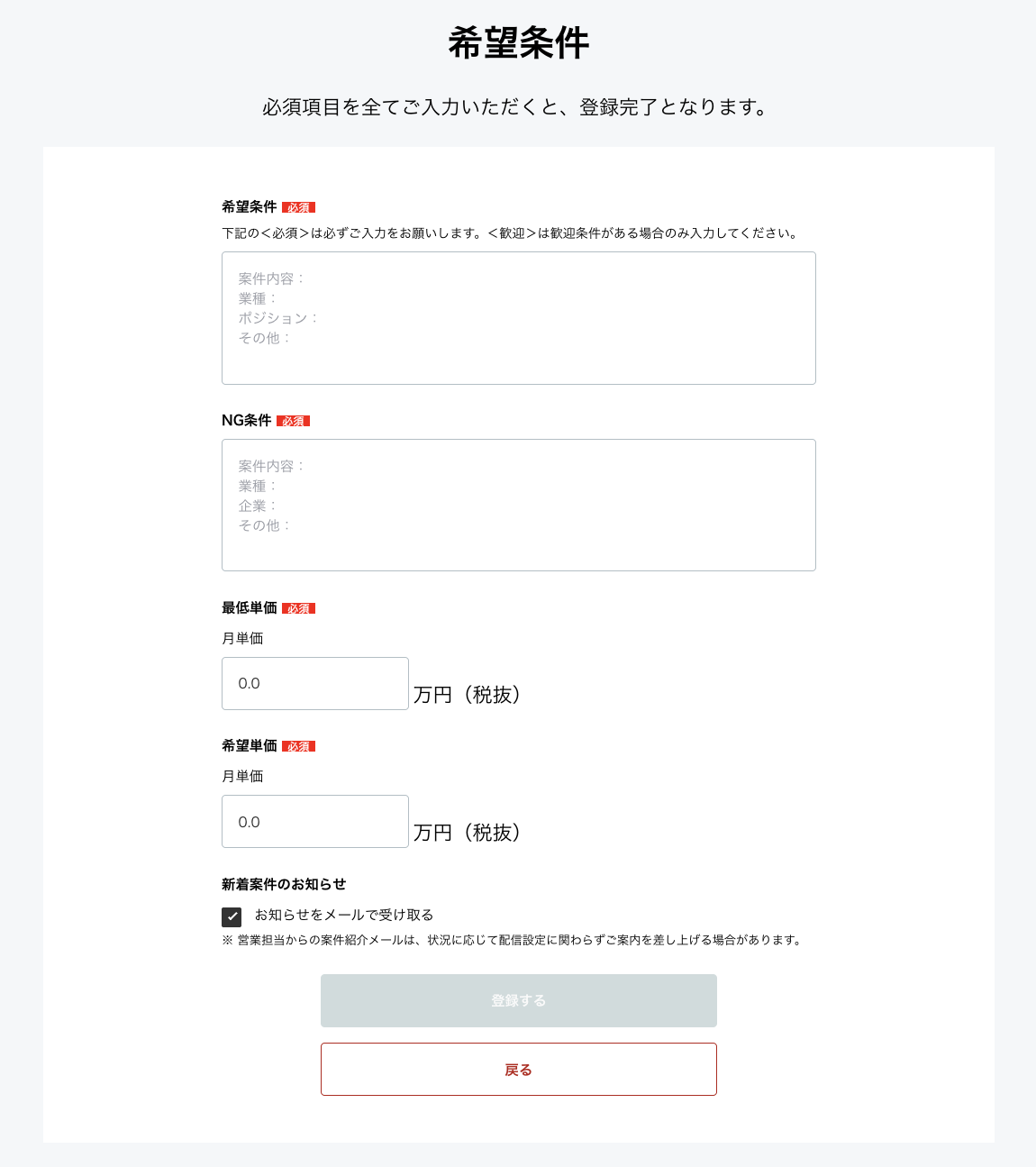
Task: Uncheck the email notification checkbox
Action: (x=232, y=916)
